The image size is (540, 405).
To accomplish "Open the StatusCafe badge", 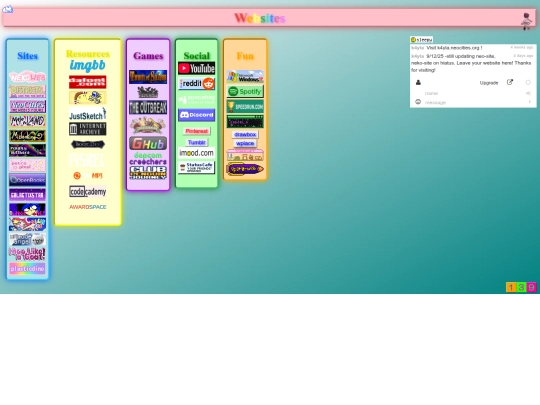I will (196, 167).
